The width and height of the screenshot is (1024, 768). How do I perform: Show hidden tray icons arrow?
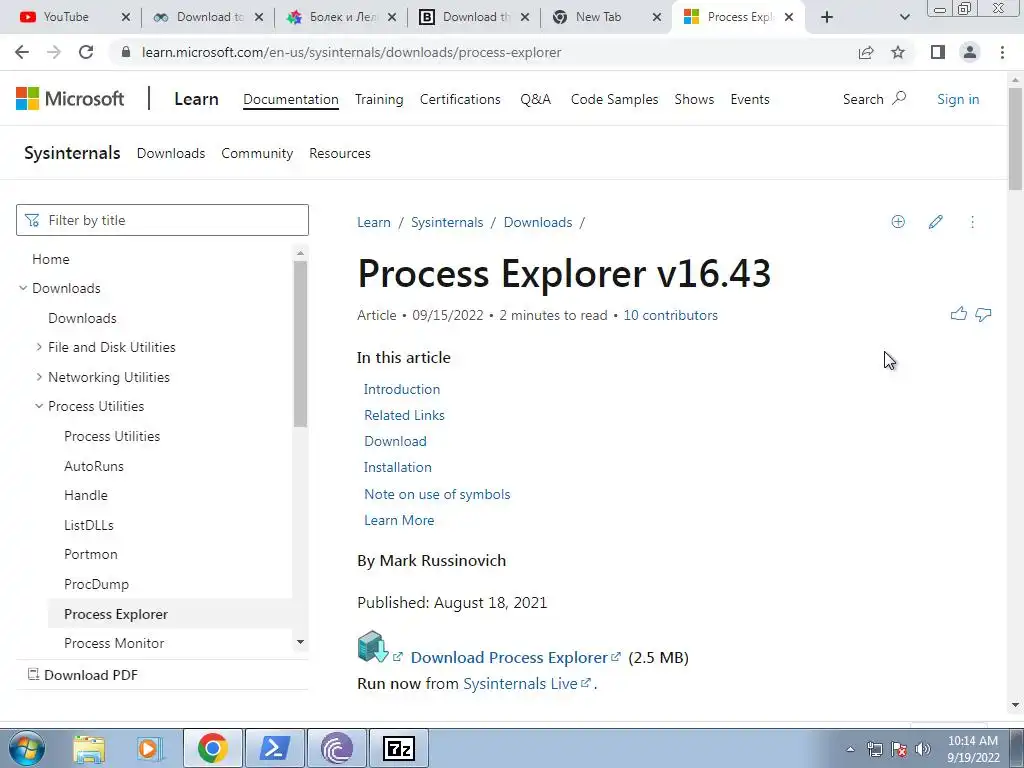pos(850,749)
